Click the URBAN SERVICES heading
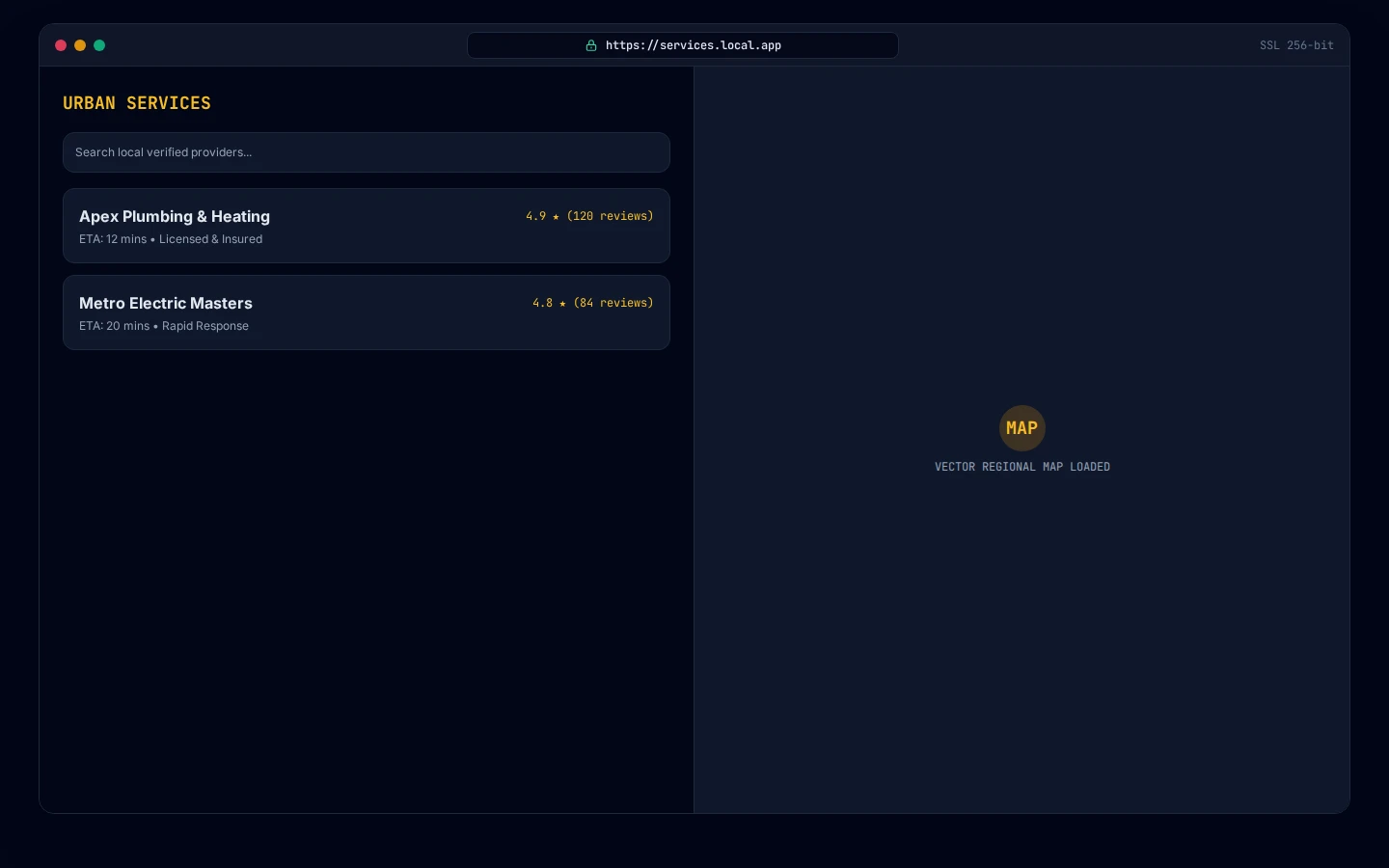The height and width of the screenshot is (868, 1389). coord(137,103)
